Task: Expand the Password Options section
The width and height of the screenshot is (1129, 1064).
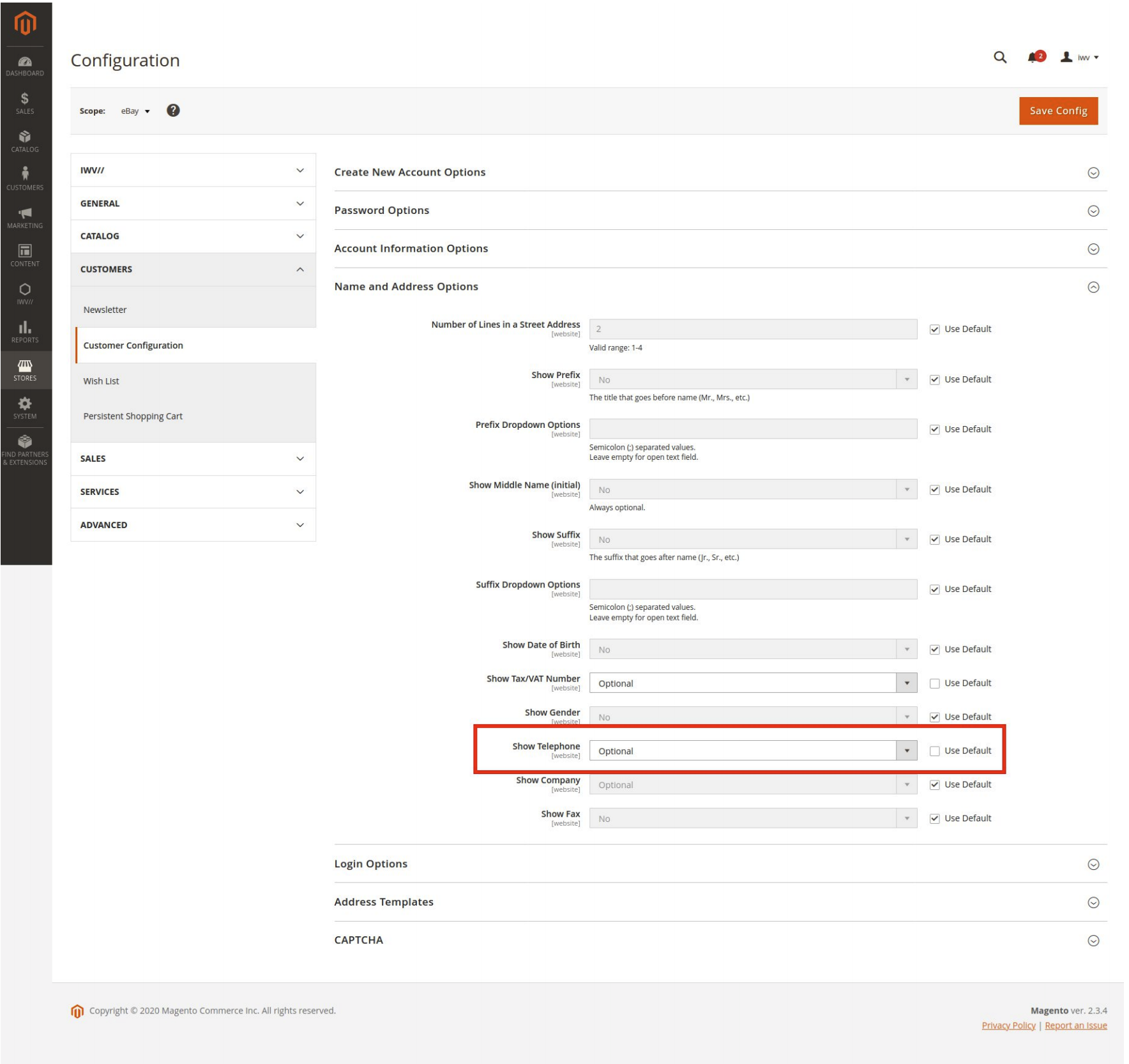Action: 720,211
